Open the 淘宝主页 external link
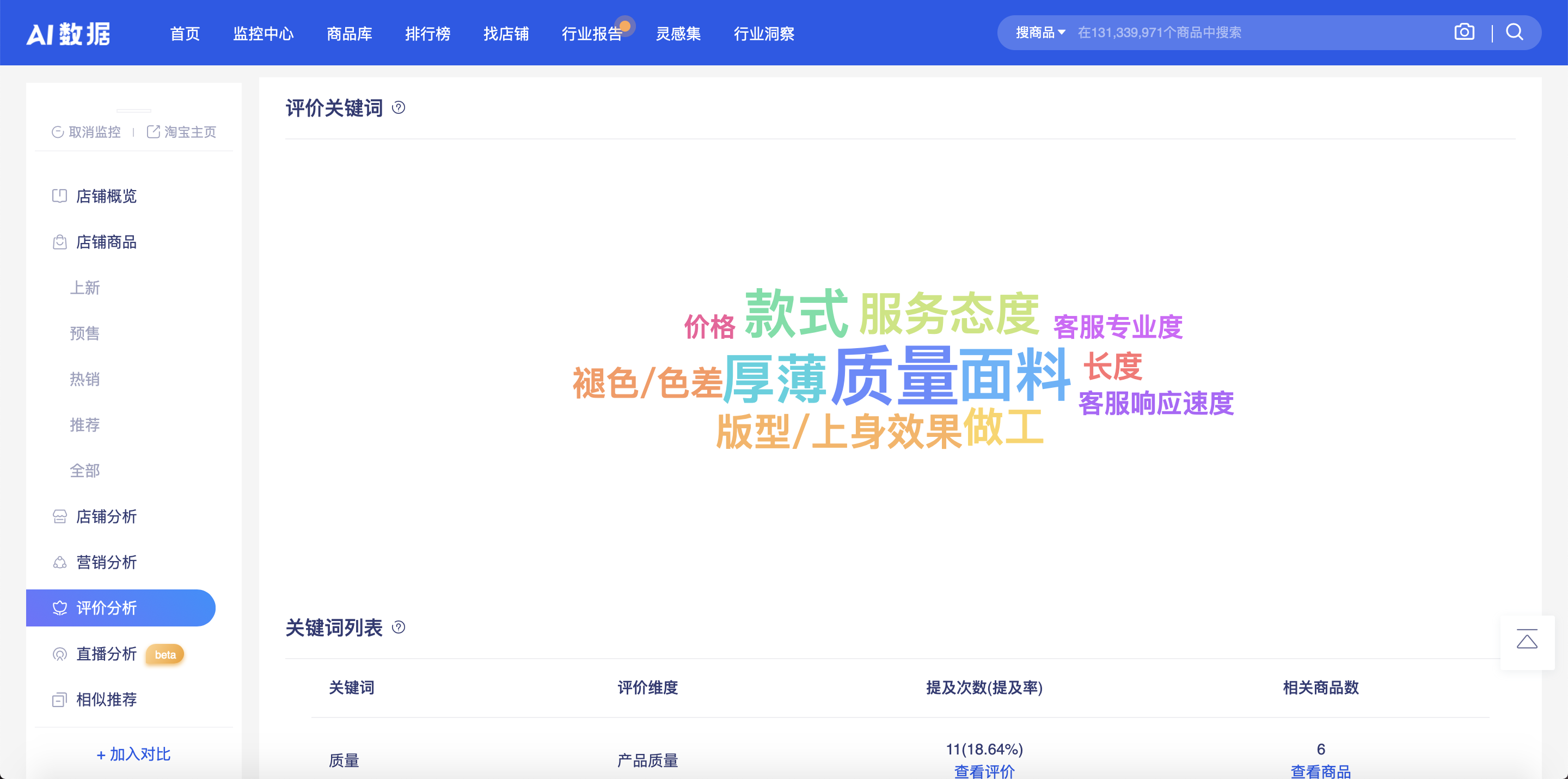Image resolution: width=1568 pixels, height=779 pixels. point(189,132)
